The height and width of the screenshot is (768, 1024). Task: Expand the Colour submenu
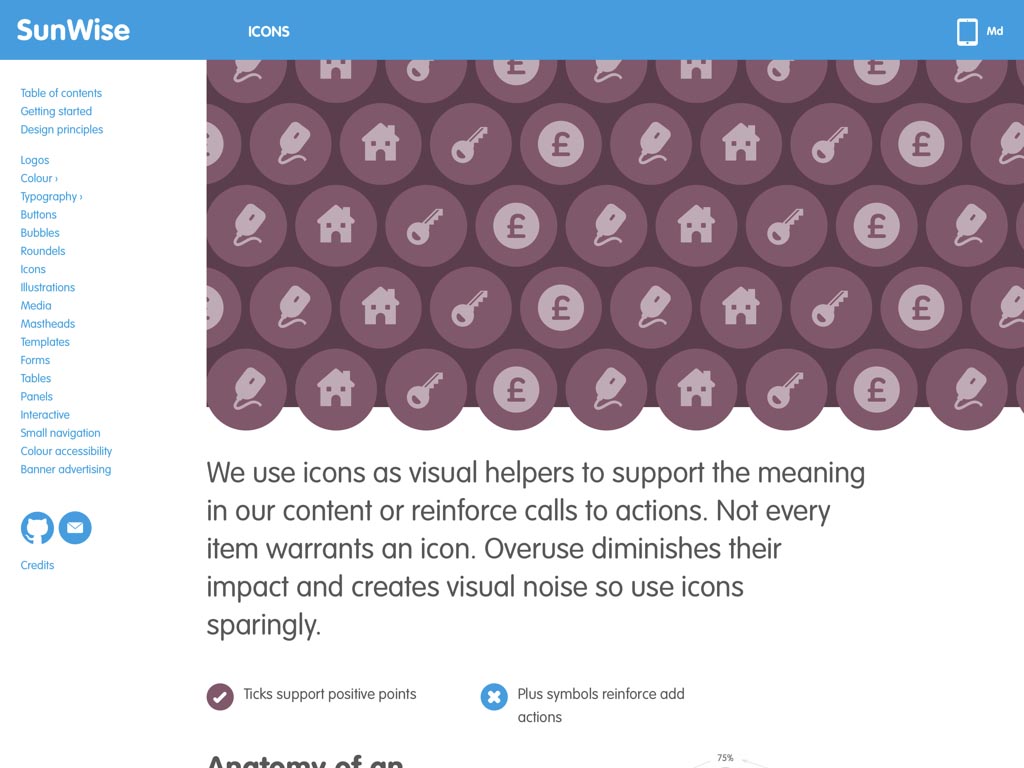tap(39, 178)
